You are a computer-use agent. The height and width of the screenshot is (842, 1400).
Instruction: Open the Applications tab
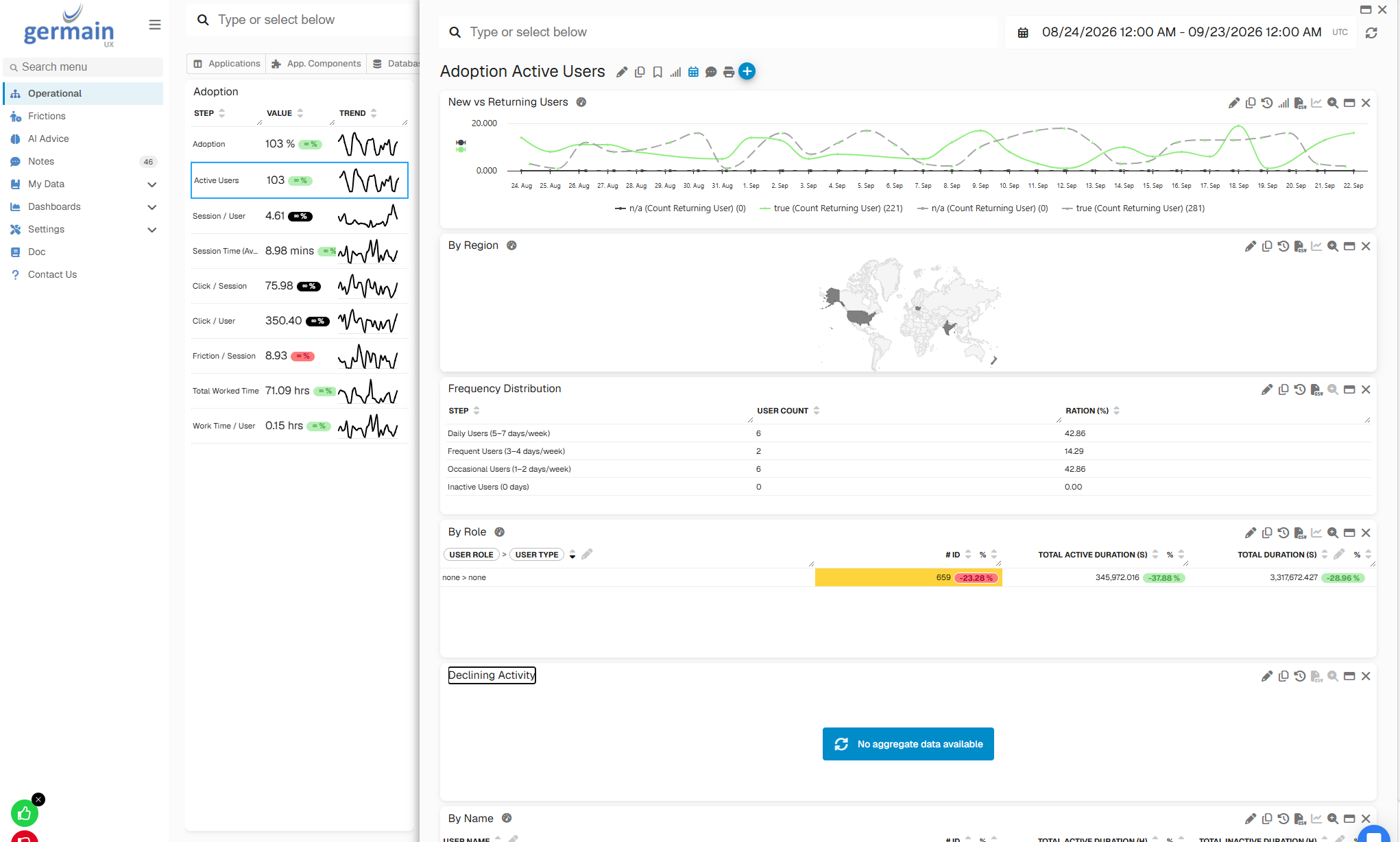(227, 64)
